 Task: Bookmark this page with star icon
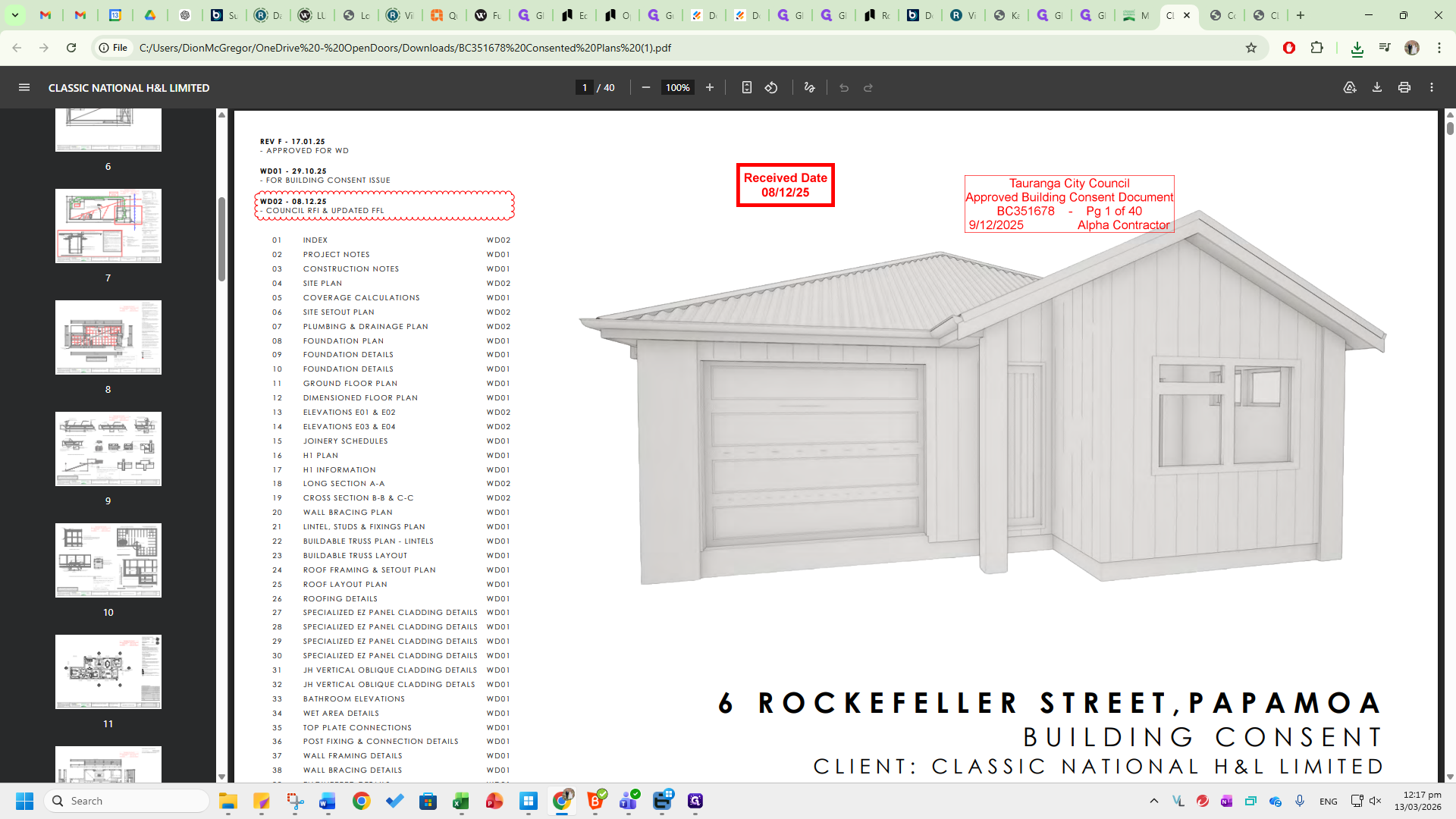point(1251,48)
